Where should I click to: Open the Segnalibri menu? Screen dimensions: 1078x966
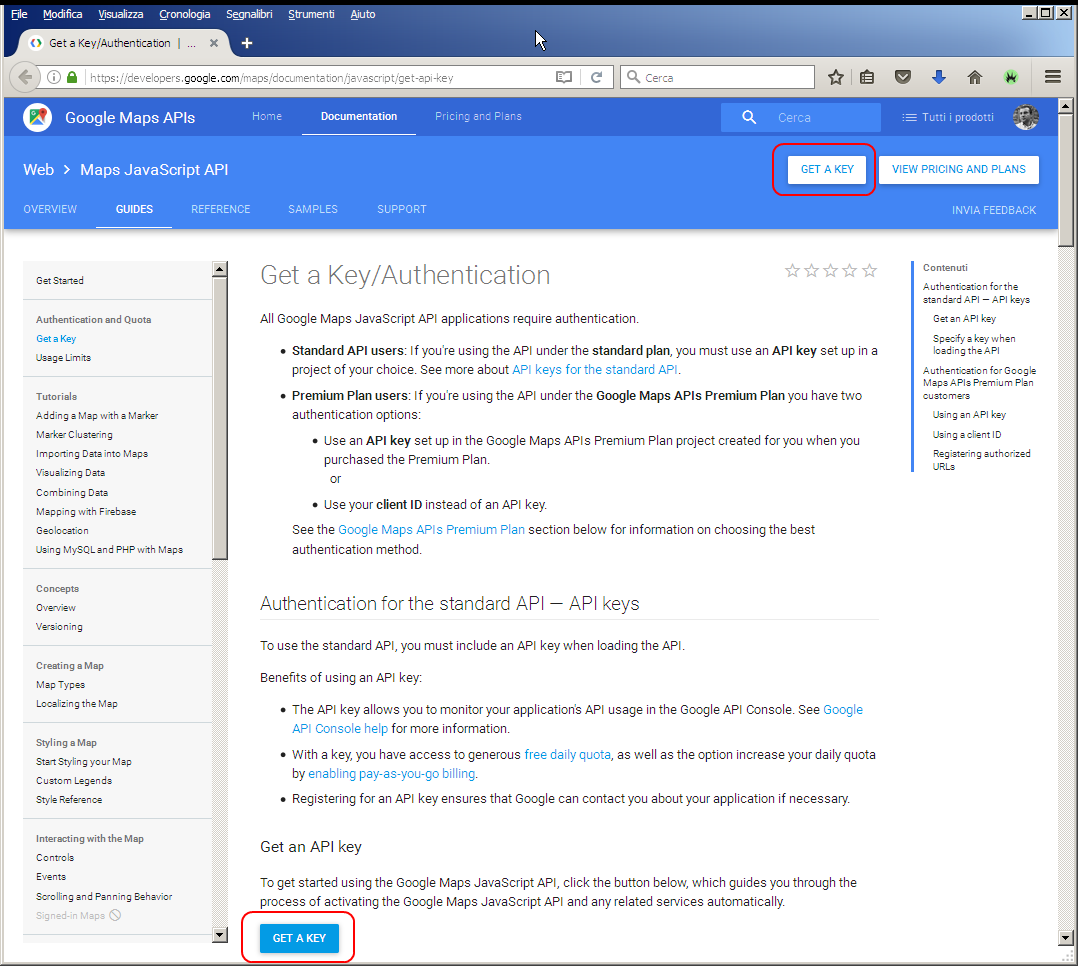pos(249,14)
